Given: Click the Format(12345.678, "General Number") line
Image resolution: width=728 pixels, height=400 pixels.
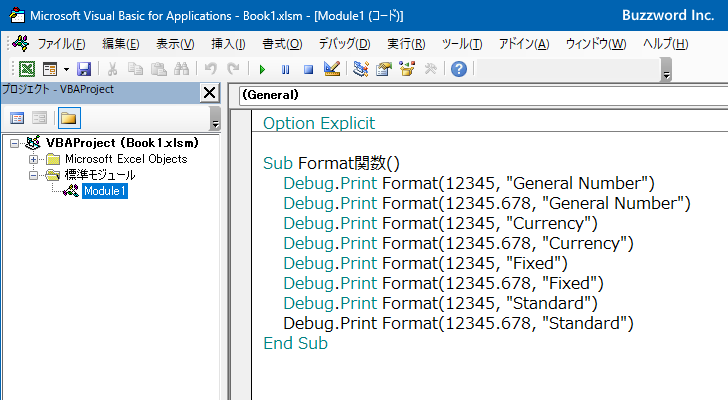Looking at the screenshot, I should [487, 203].
